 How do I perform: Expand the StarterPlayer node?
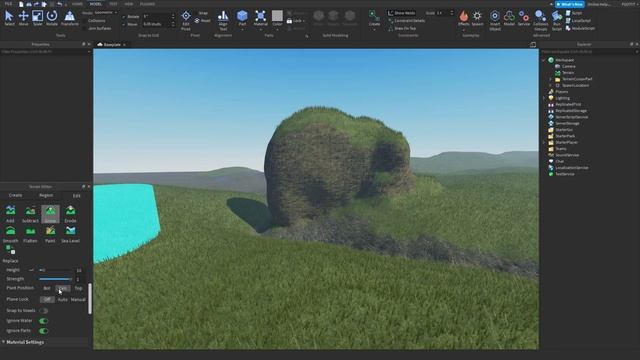point(544,142)
